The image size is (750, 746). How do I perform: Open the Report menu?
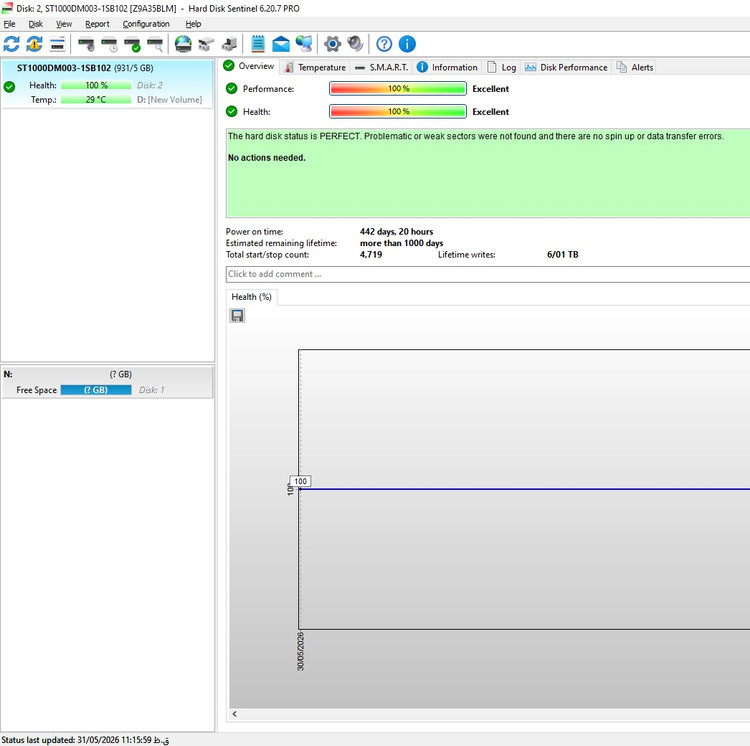point(97,24)
